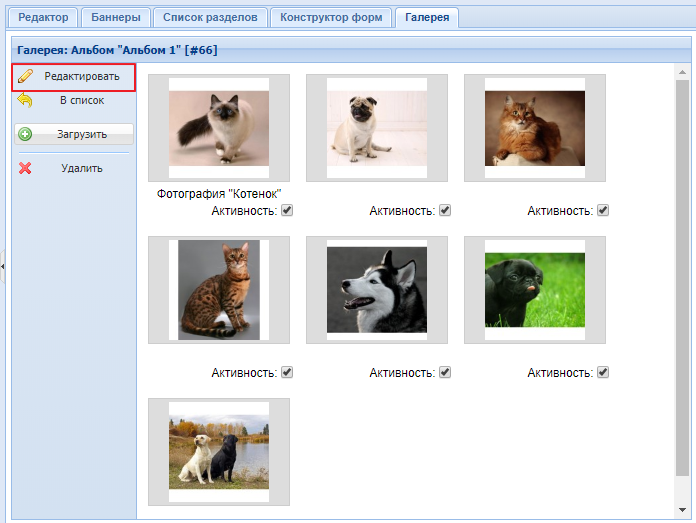This screenshot has height=523, width=696.
Task: Click the red X delete icon
Action: pos(25,168)
